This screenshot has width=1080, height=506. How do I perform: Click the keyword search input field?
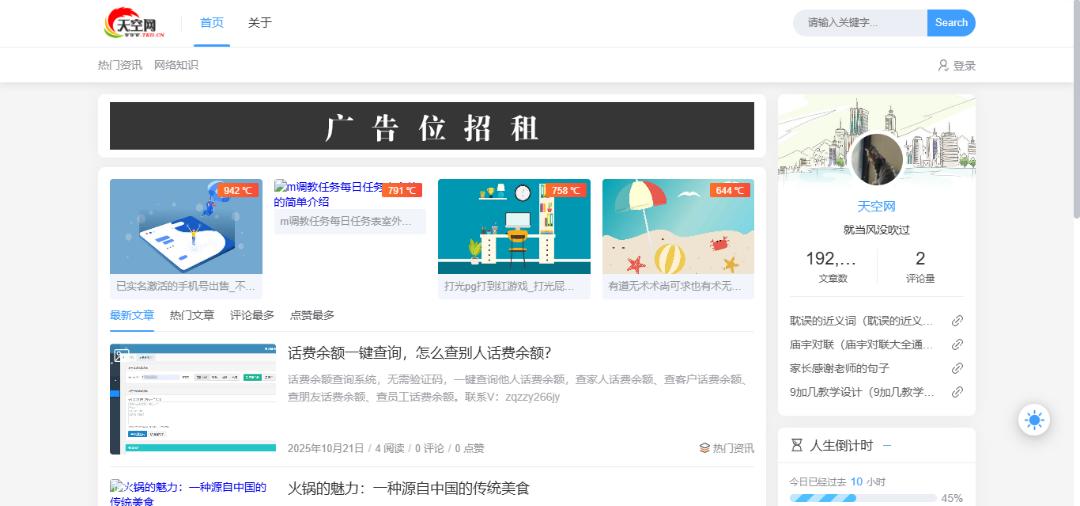860,23
